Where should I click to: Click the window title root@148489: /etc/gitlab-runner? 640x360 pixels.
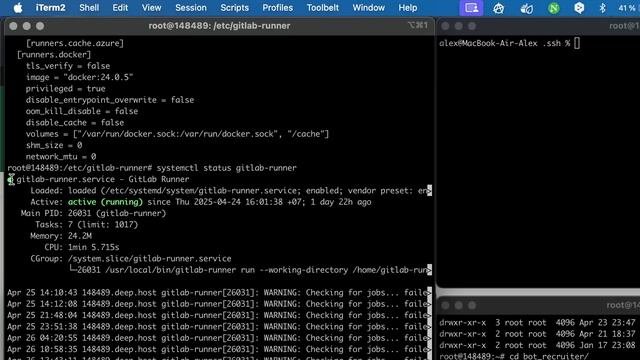[x=219, y=26]
